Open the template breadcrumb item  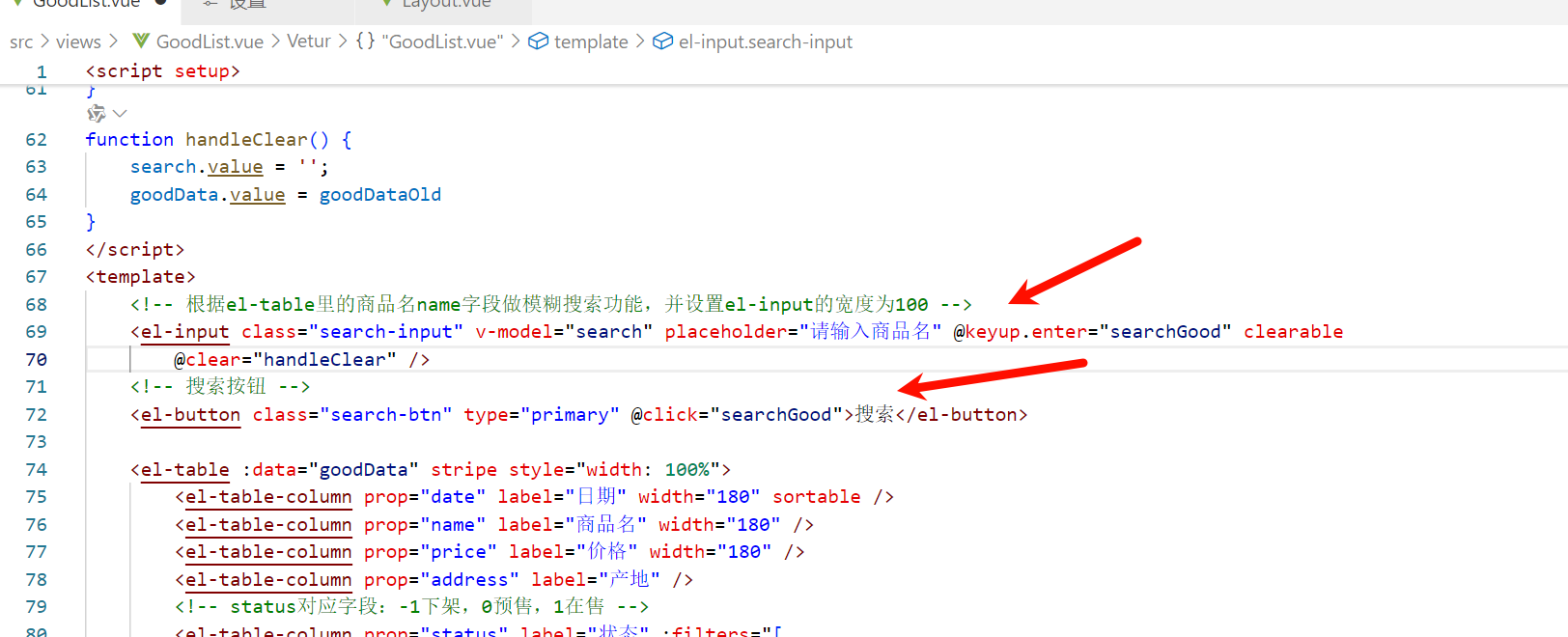(591, 42)
